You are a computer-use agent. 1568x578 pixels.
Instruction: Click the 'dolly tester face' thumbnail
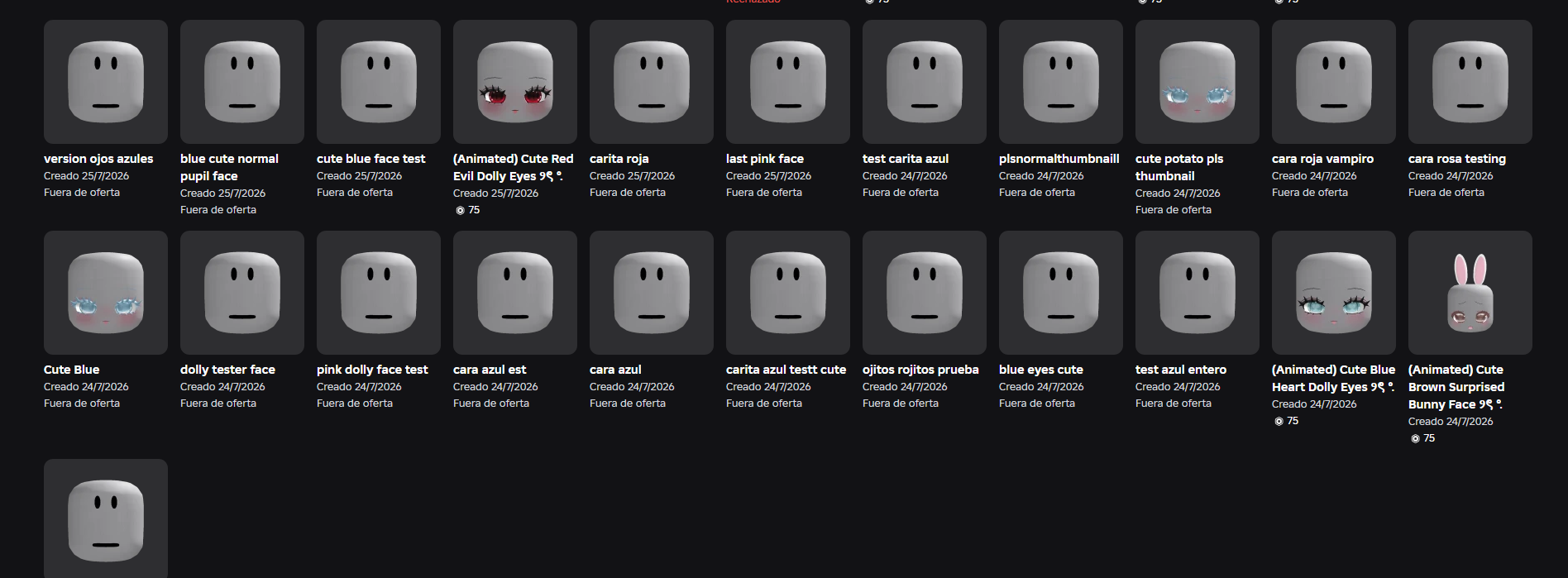click(x=242, y=293)
